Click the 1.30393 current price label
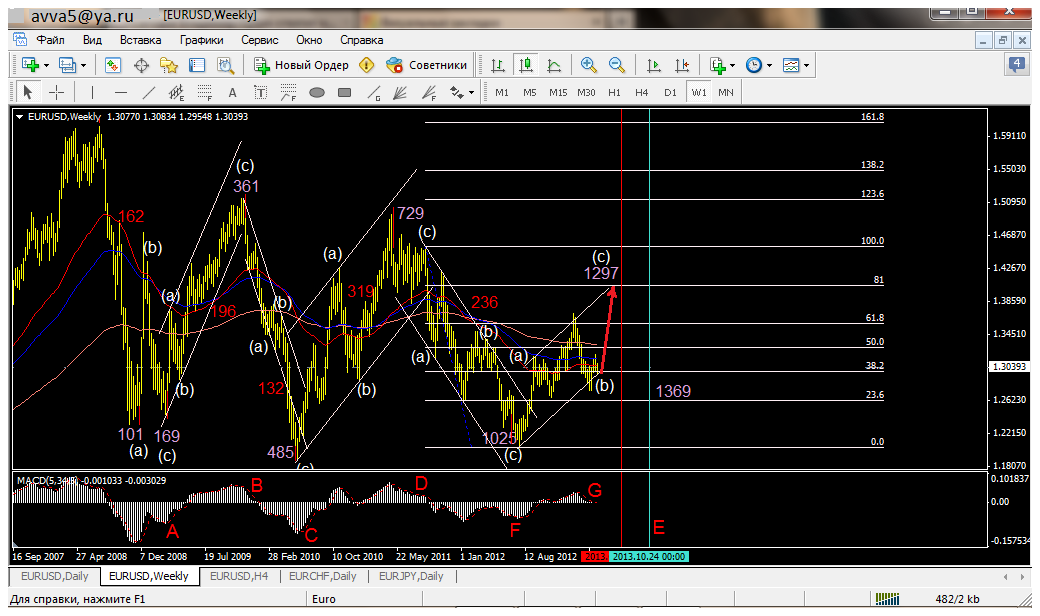1040x616 pixels. [x=1009, y=366]
